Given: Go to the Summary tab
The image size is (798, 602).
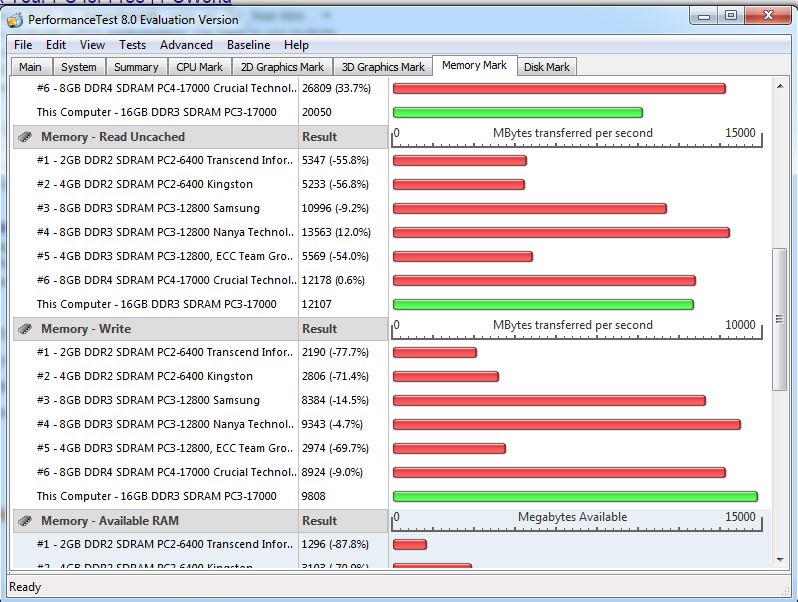Looking at the screenshot, I should (x=136, y=67).
